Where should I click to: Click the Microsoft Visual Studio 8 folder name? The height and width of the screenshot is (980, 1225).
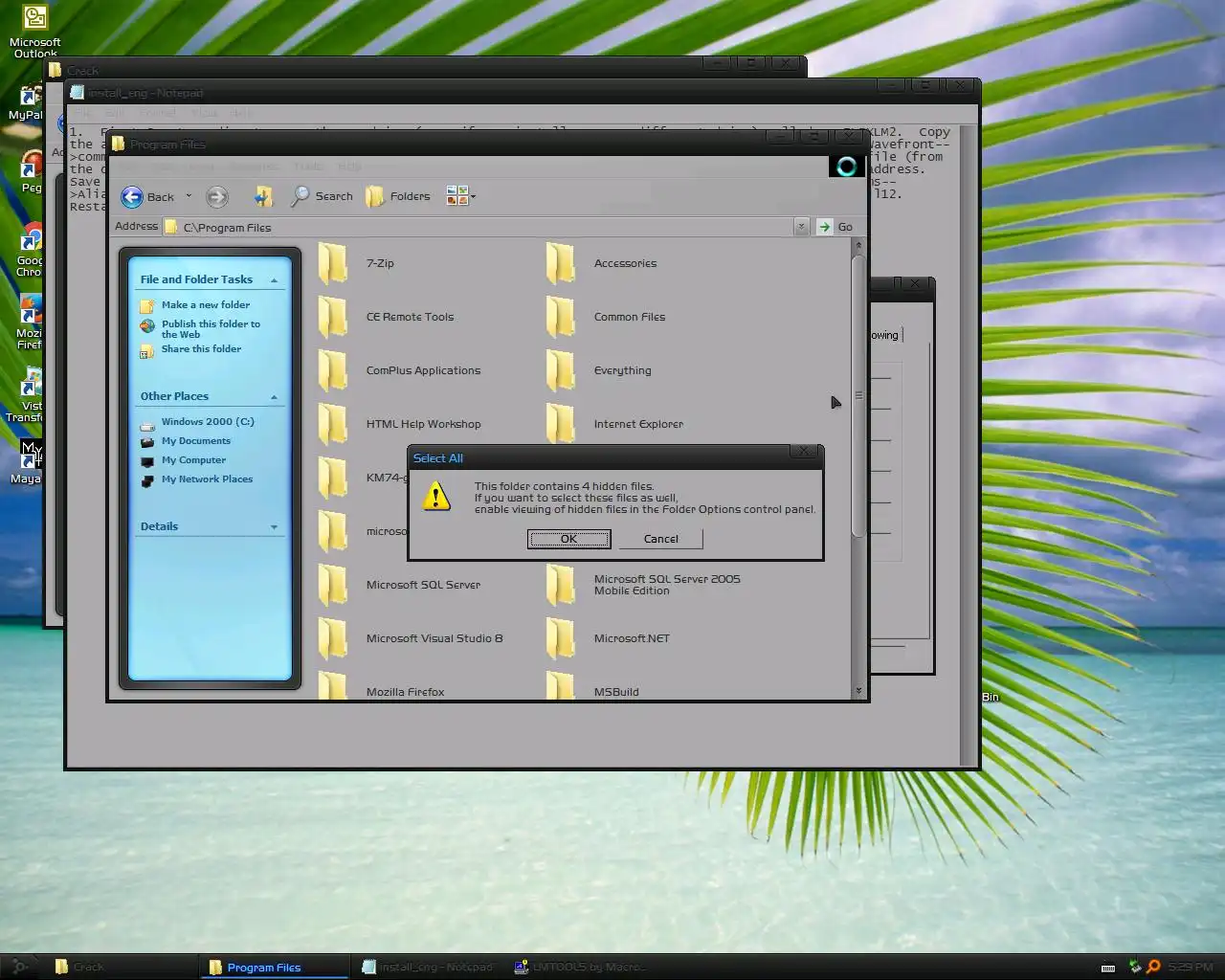point(434,638)
